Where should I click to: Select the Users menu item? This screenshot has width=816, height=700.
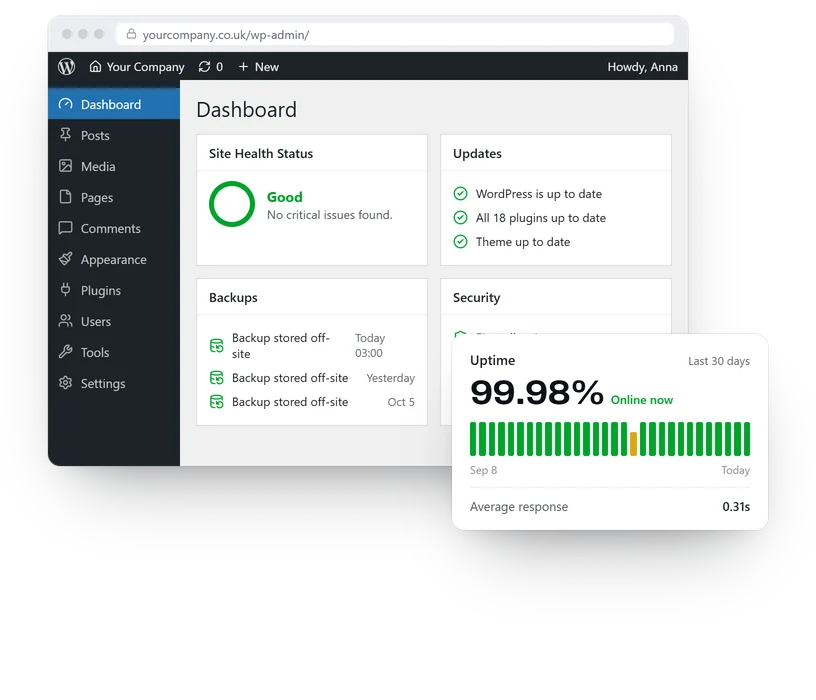click(x=114, y=321)
